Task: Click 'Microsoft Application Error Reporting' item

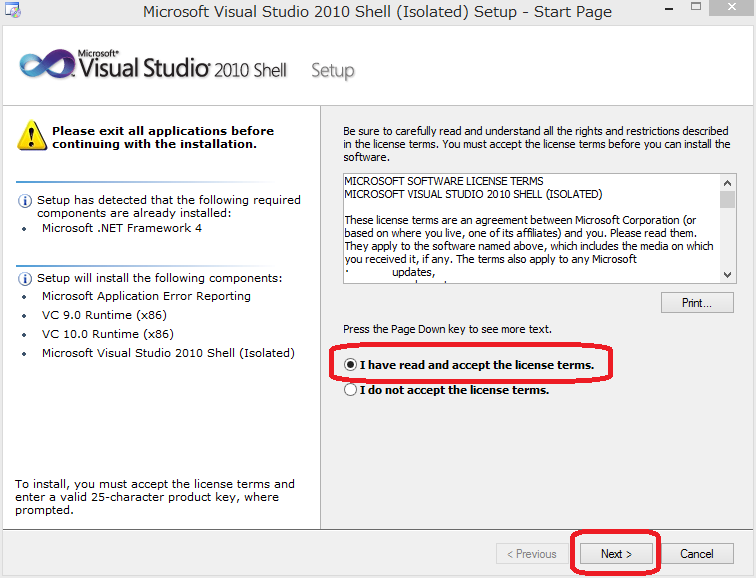Action: tap(146, 296)
